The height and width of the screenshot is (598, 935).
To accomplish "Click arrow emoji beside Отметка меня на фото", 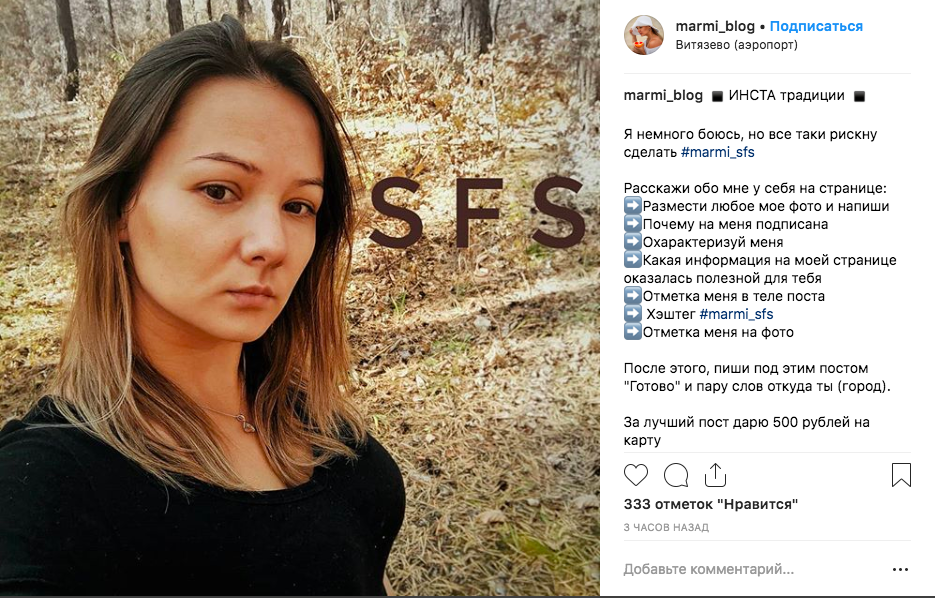I will point(632,332).
